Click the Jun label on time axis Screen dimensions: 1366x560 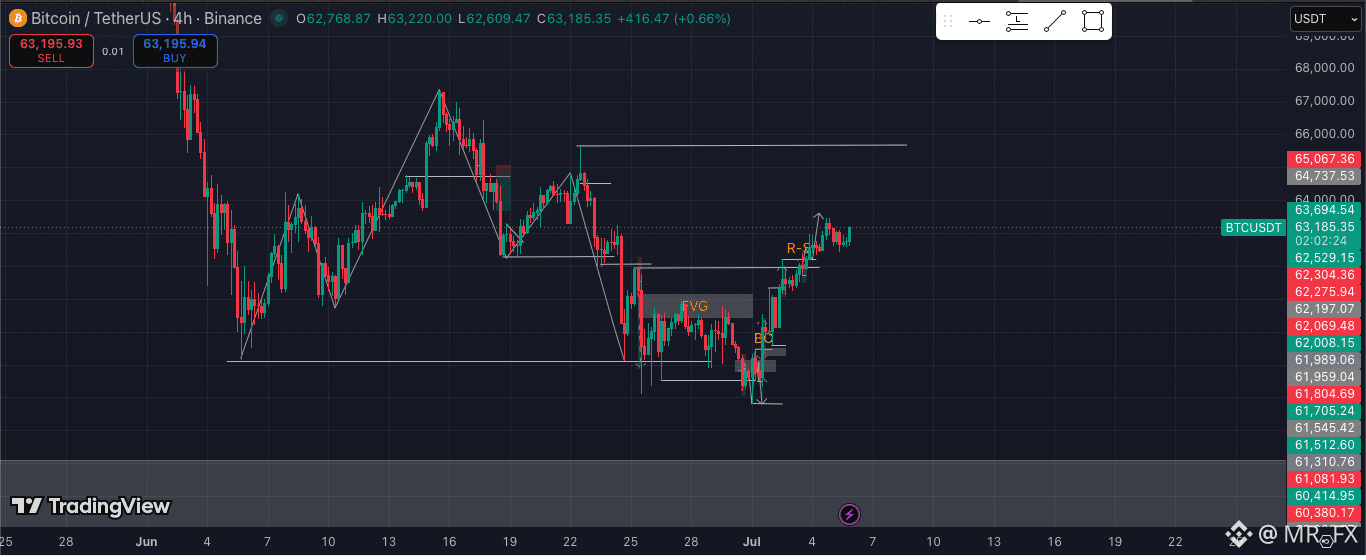(x=146, y=542)
